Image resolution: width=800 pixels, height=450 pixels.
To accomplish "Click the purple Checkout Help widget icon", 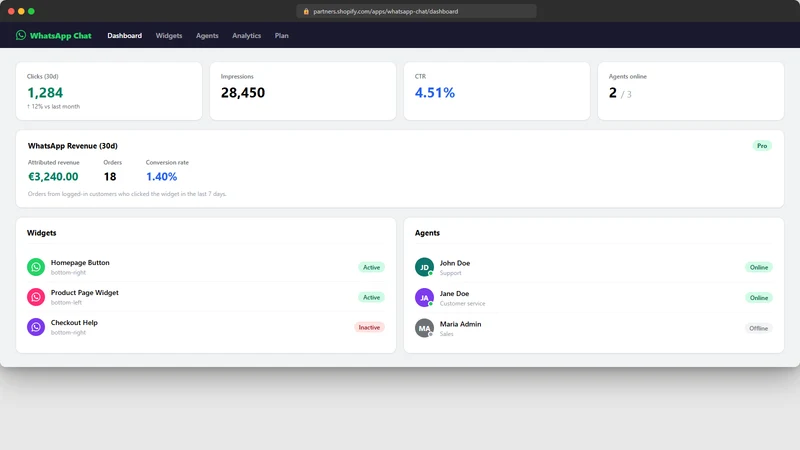I will click(36, 327).
